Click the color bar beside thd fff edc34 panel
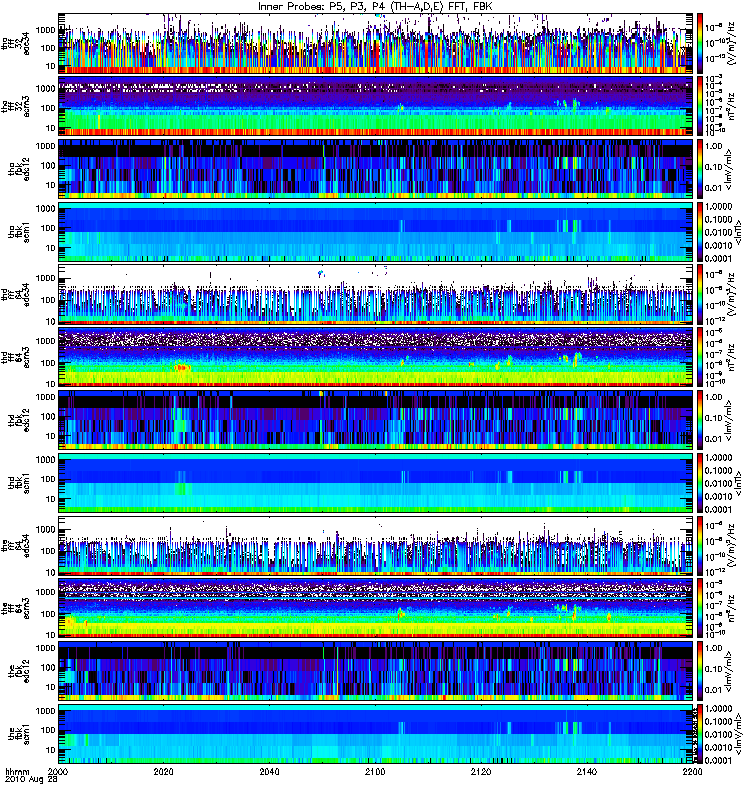 pos(701,294)
